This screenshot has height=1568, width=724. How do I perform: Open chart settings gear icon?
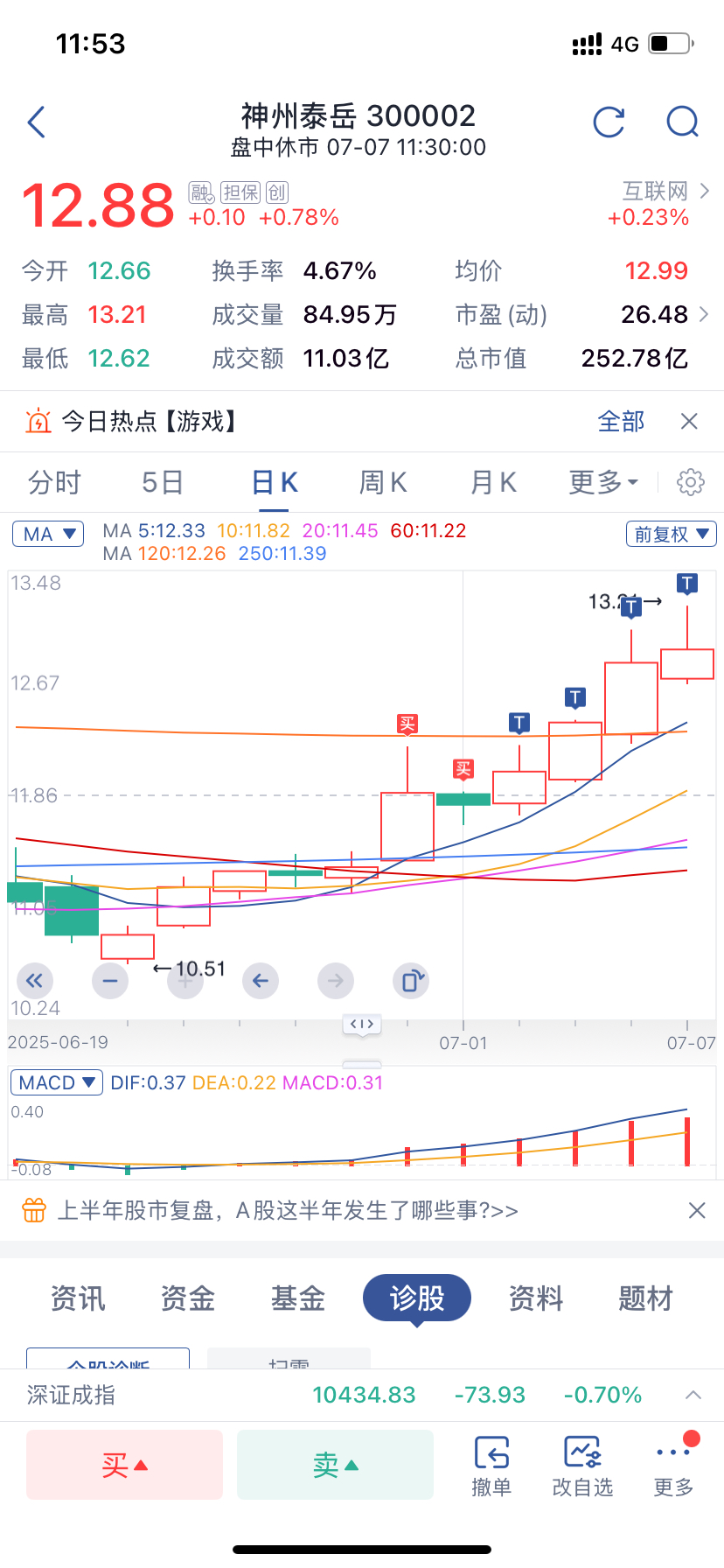(x=691, y=482)
